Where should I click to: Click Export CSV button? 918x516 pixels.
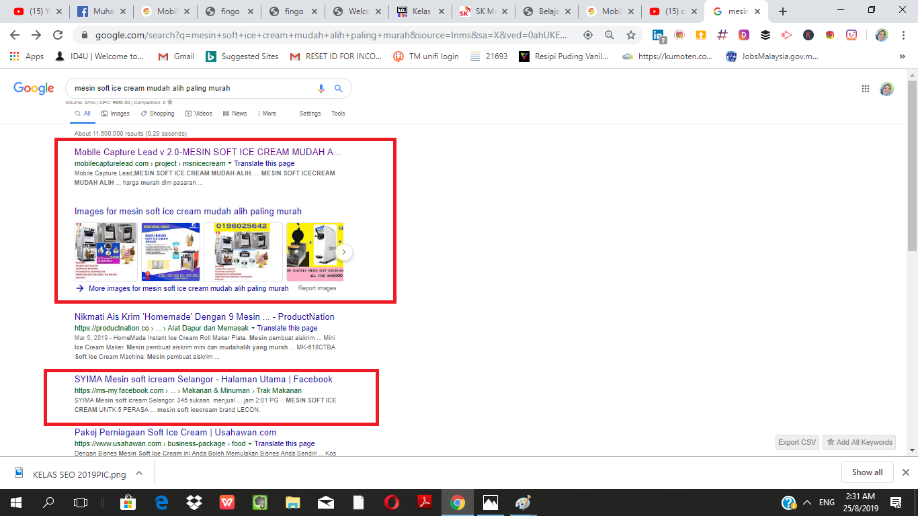pos(797,442)
